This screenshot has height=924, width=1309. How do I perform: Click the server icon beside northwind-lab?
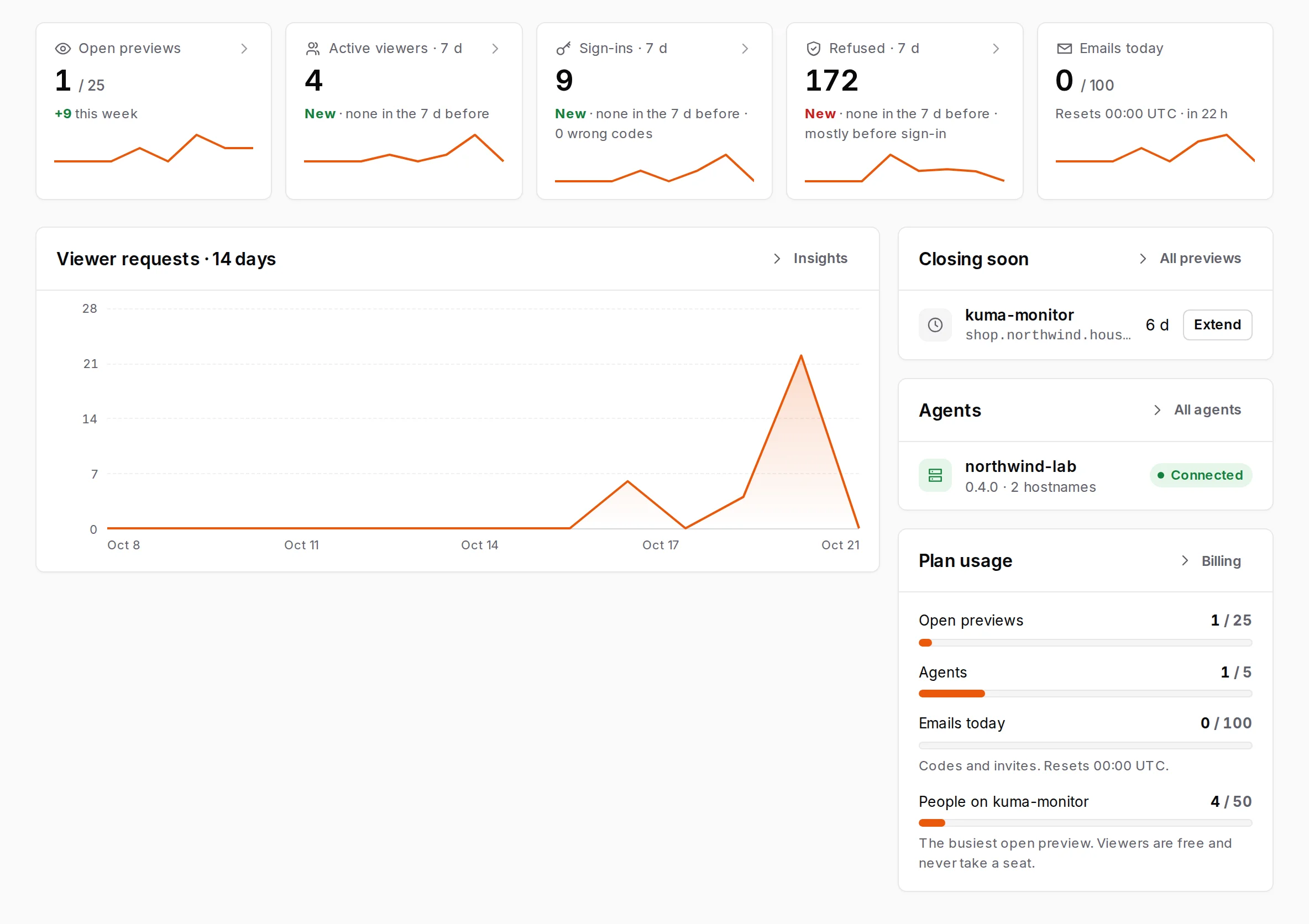[935, 475]
